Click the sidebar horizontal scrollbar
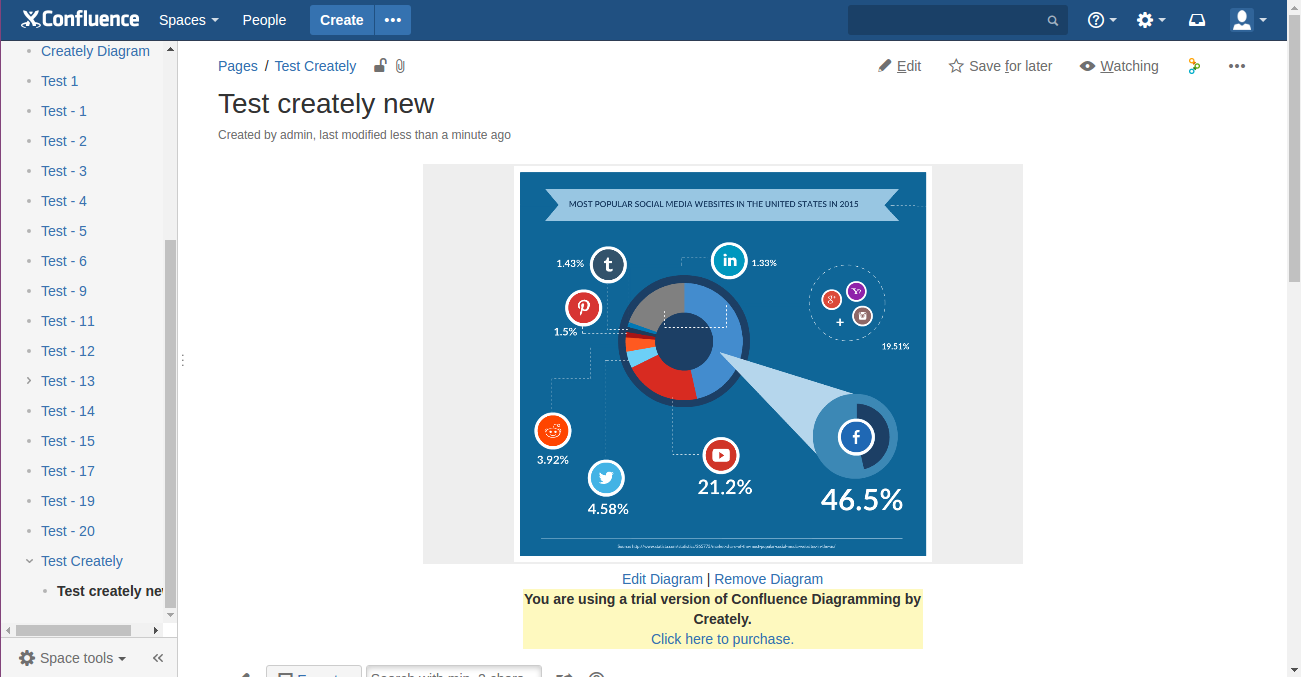Viewport: 1301px width, 677px height. click(72, 630)
